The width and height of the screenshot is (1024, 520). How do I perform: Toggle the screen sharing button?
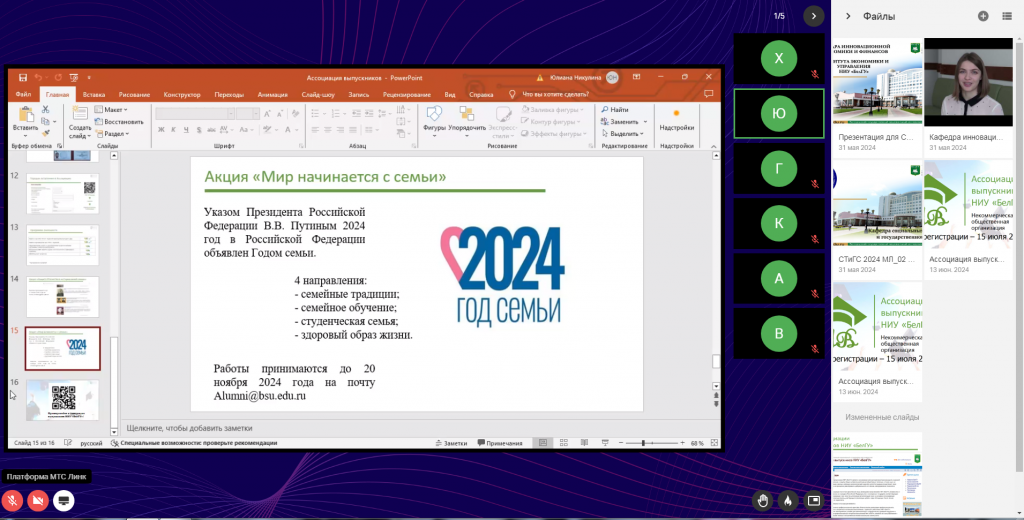click(x=63, y=501)
